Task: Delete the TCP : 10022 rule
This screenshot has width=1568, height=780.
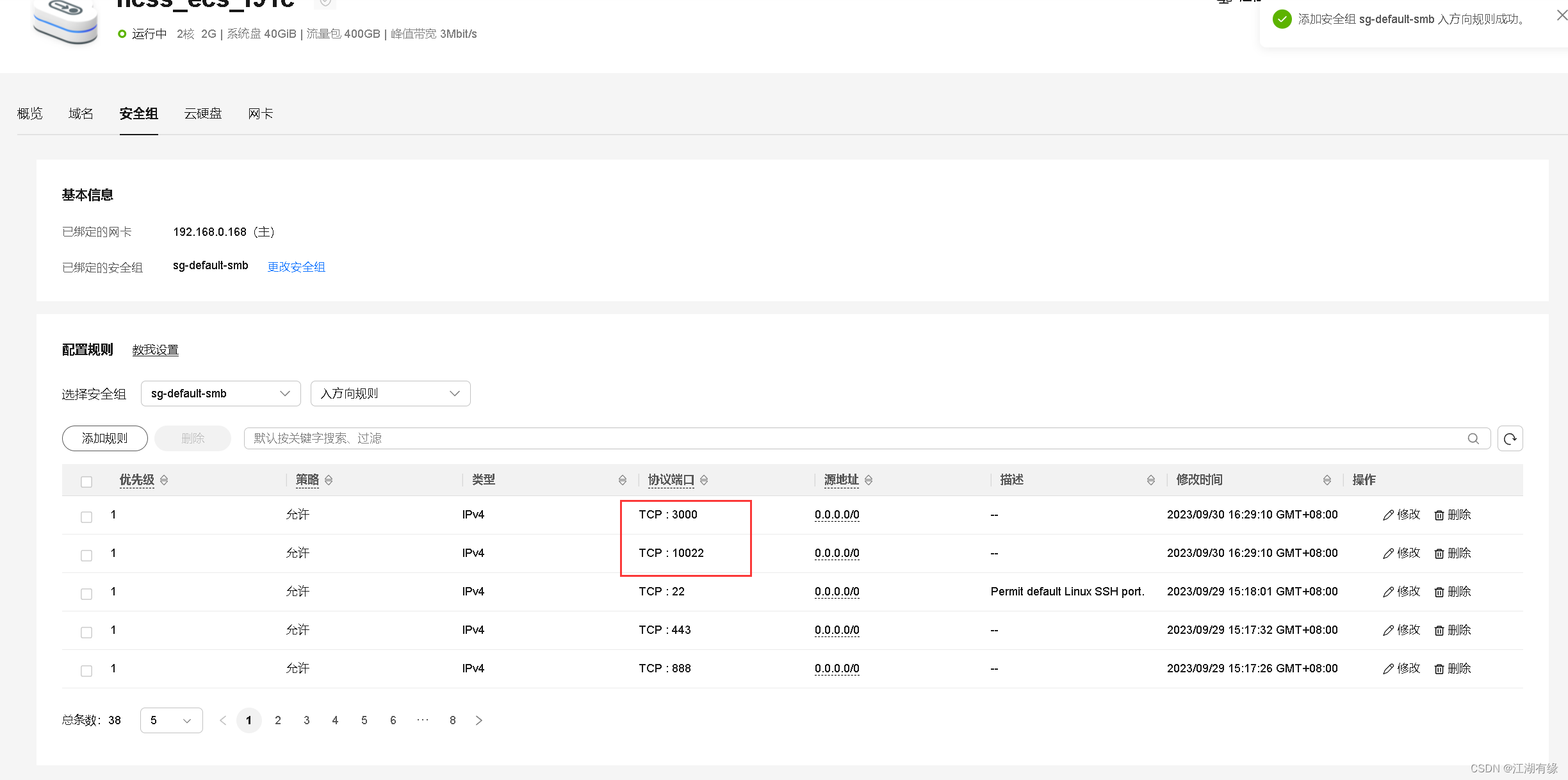Action: (1453, 553)
